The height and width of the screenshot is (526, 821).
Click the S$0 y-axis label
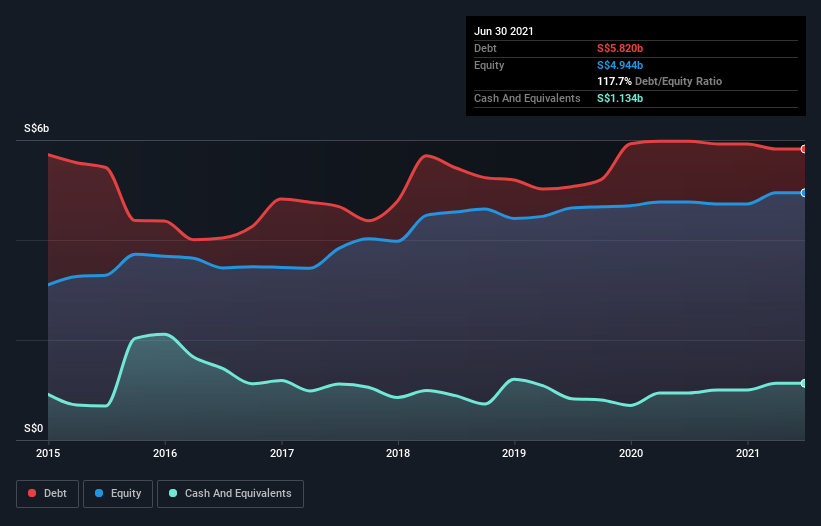(x=34, y=428)
